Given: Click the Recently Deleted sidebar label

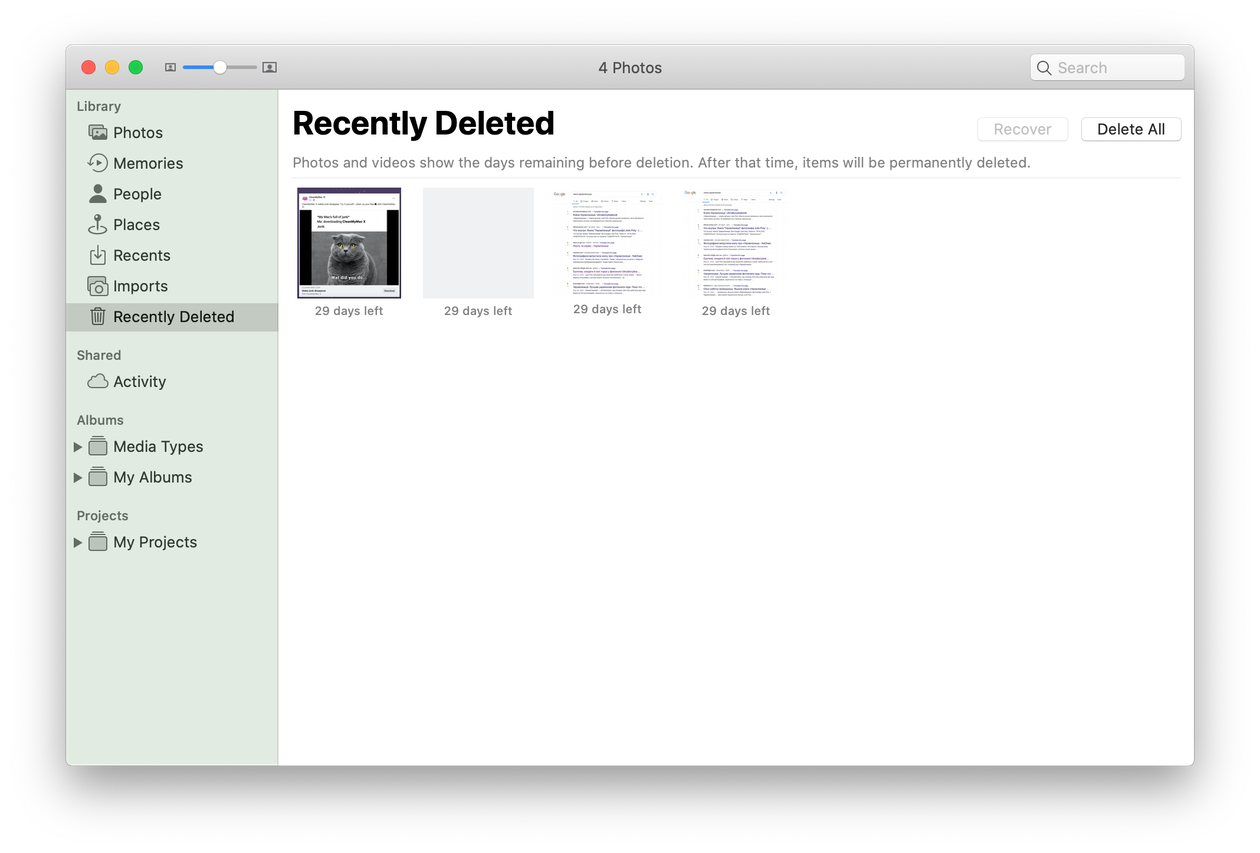Looking at the screenshot, I should pyautogui.click(x=174, y=317).
